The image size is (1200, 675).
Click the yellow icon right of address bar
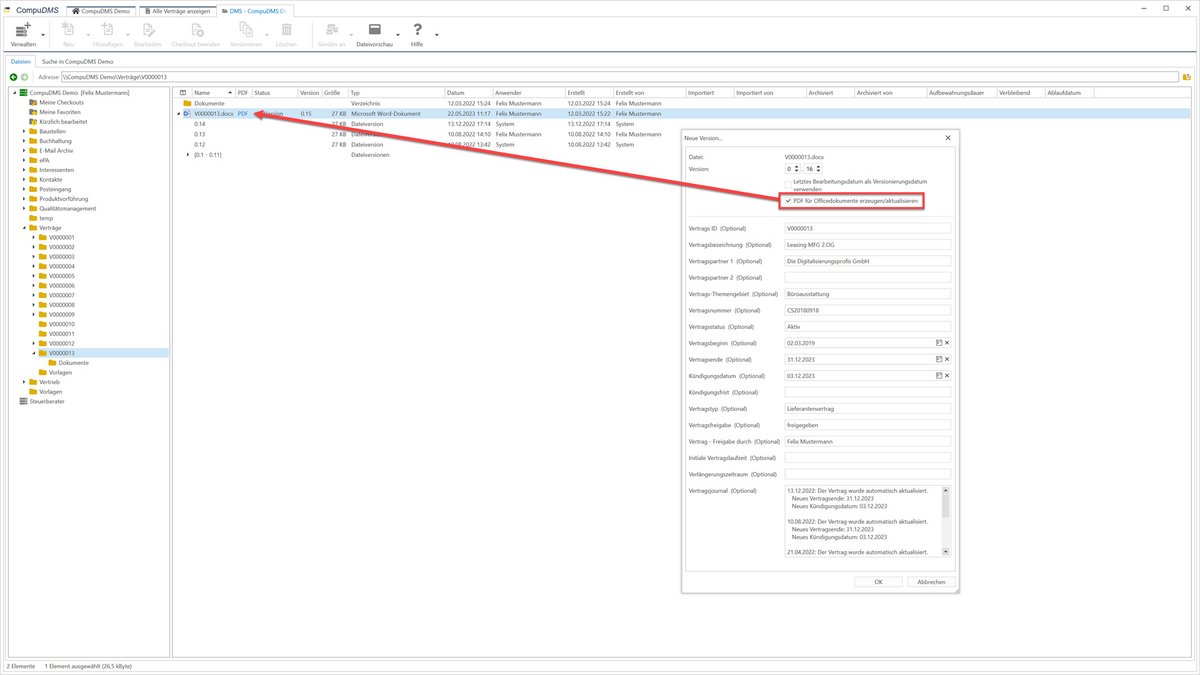coord(1187,76)
